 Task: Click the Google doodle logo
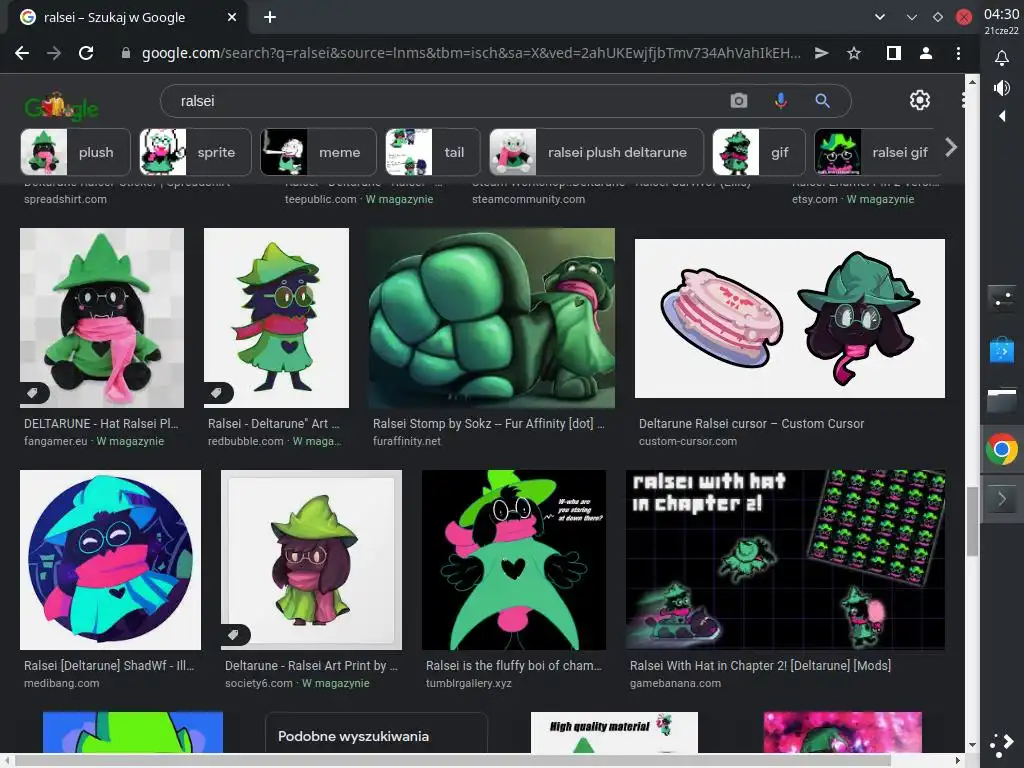[x=61, y=106]
